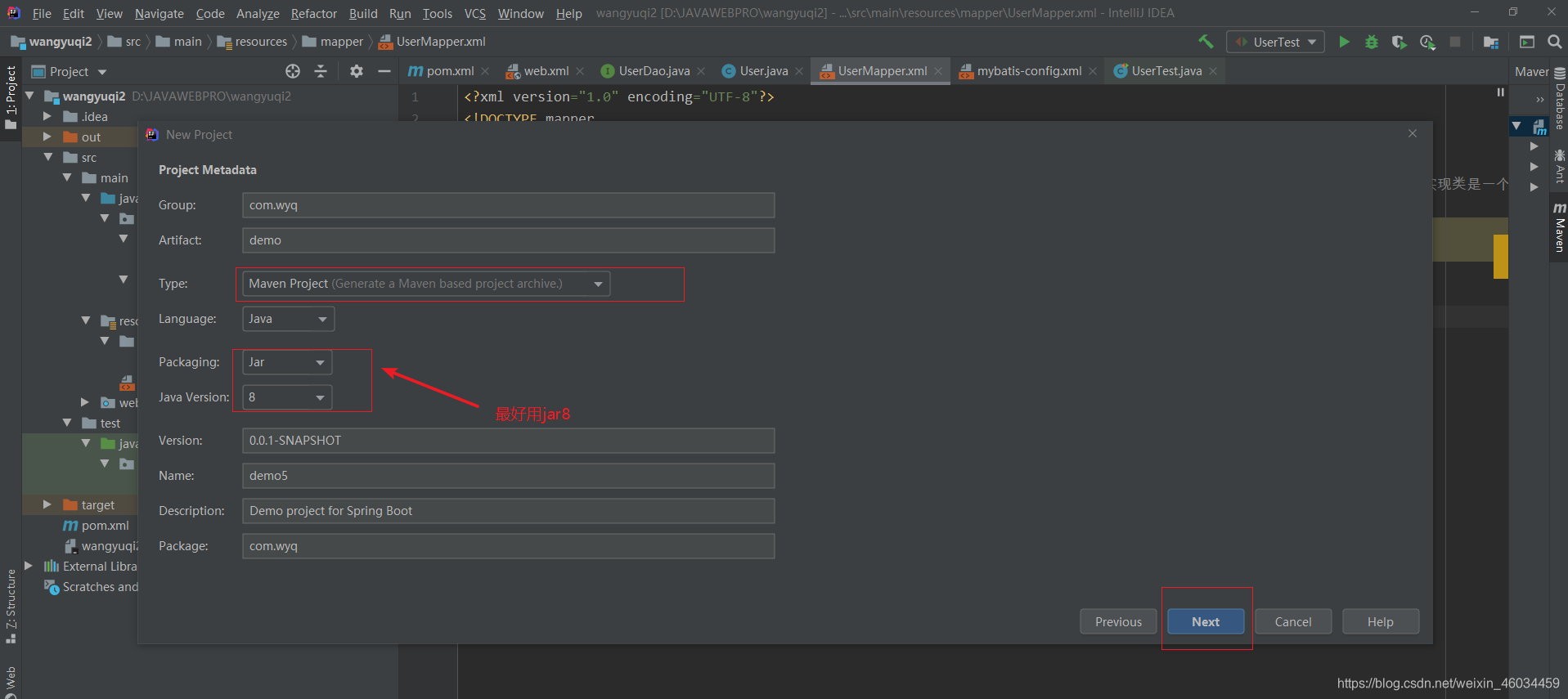Expand External Libraries node
Screen dimensions: 1568x699
(29, 566)
